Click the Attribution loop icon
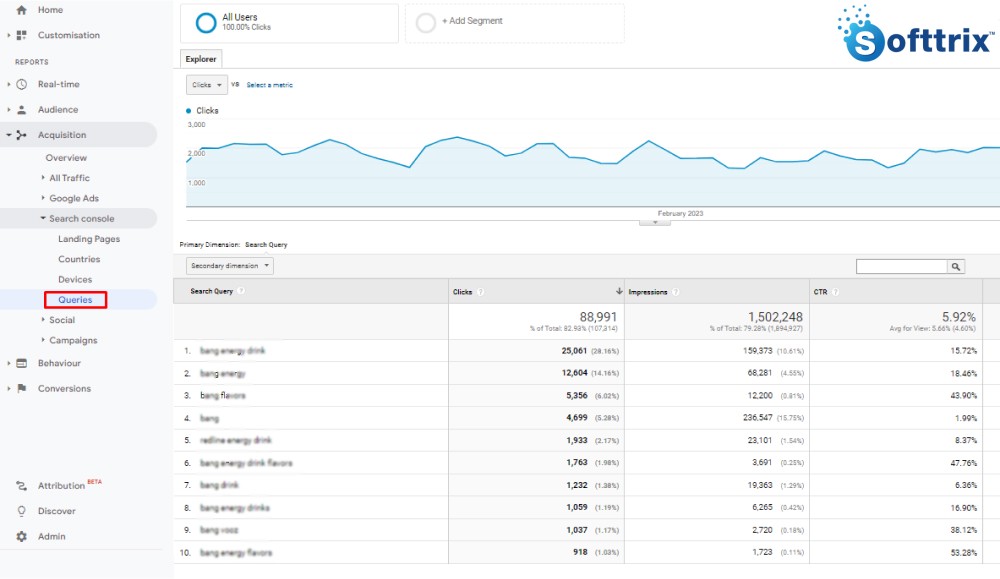This screenshot has height=579, width=1000. [x=22, y=486]
